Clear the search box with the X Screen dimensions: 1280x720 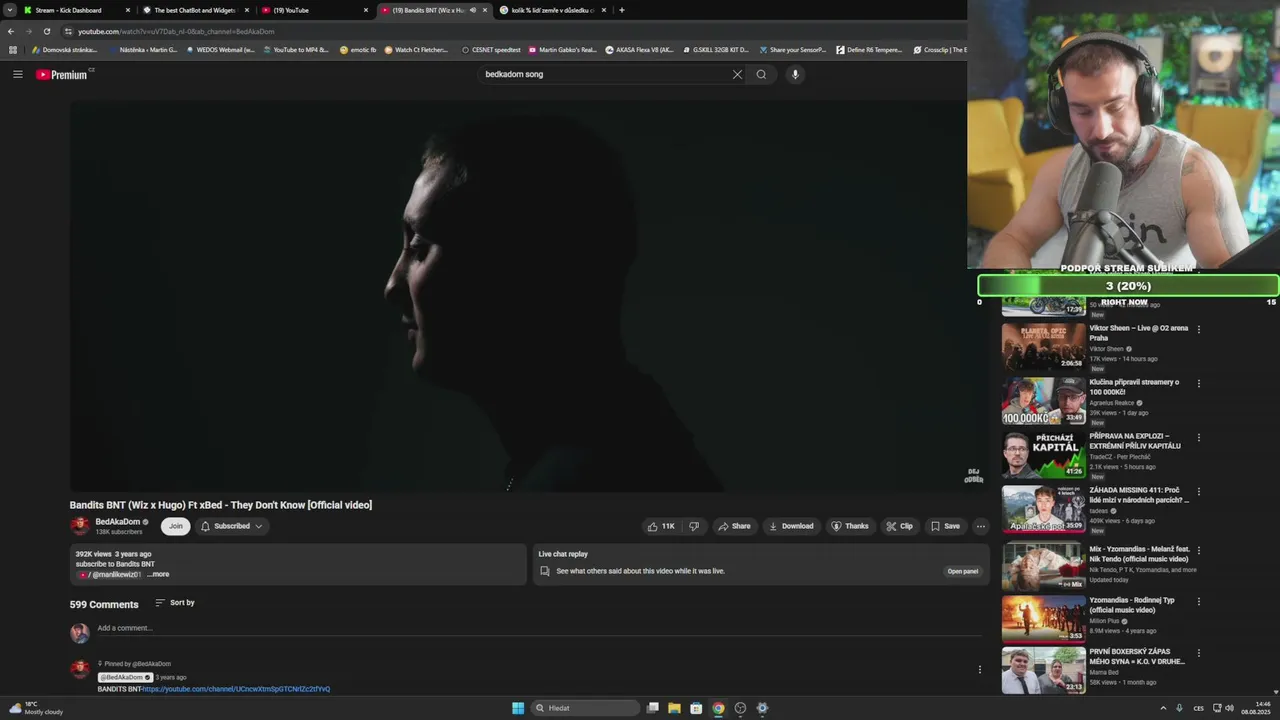coord(737,74)
